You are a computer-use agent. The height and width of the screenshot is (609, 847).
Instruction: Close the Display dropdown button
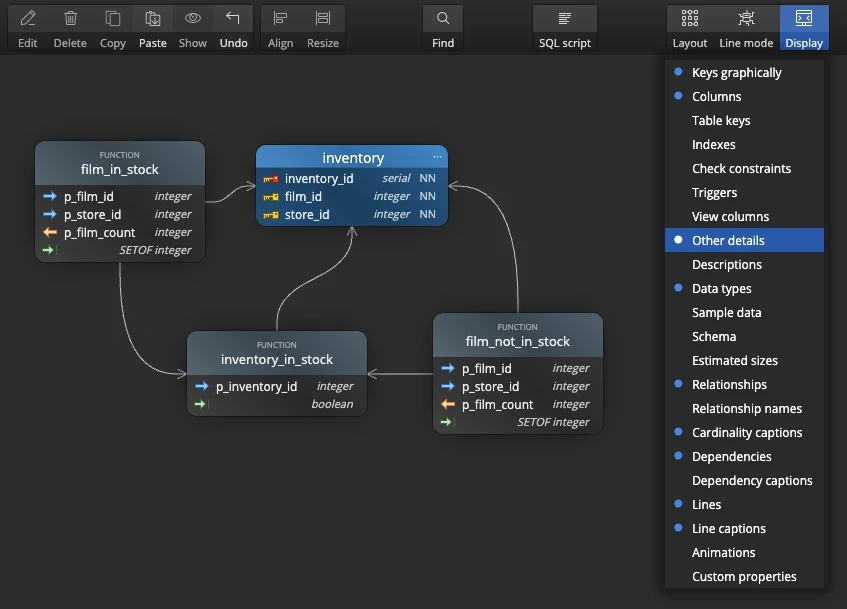pos(804,28)
